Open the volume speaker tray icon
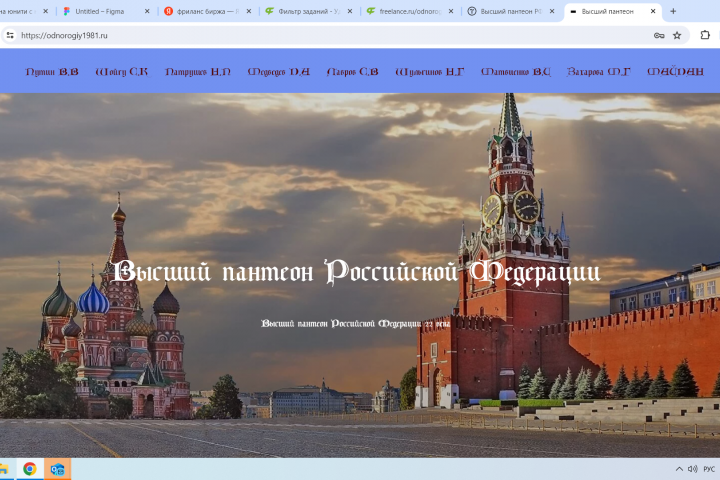Screen dimensions: 720x480 pyautogui.click(x=692, y=469)
